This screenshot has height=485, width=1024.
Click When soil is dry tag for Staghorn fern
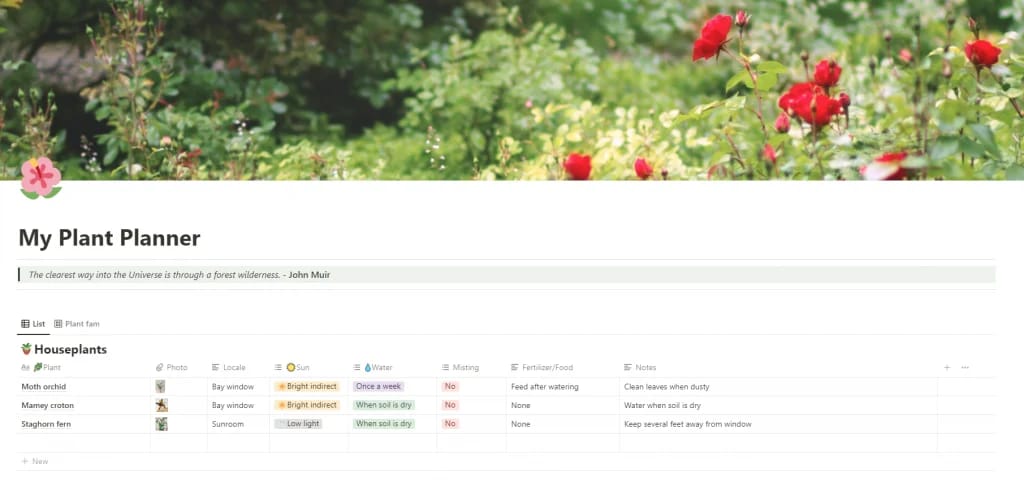(384, 424)
